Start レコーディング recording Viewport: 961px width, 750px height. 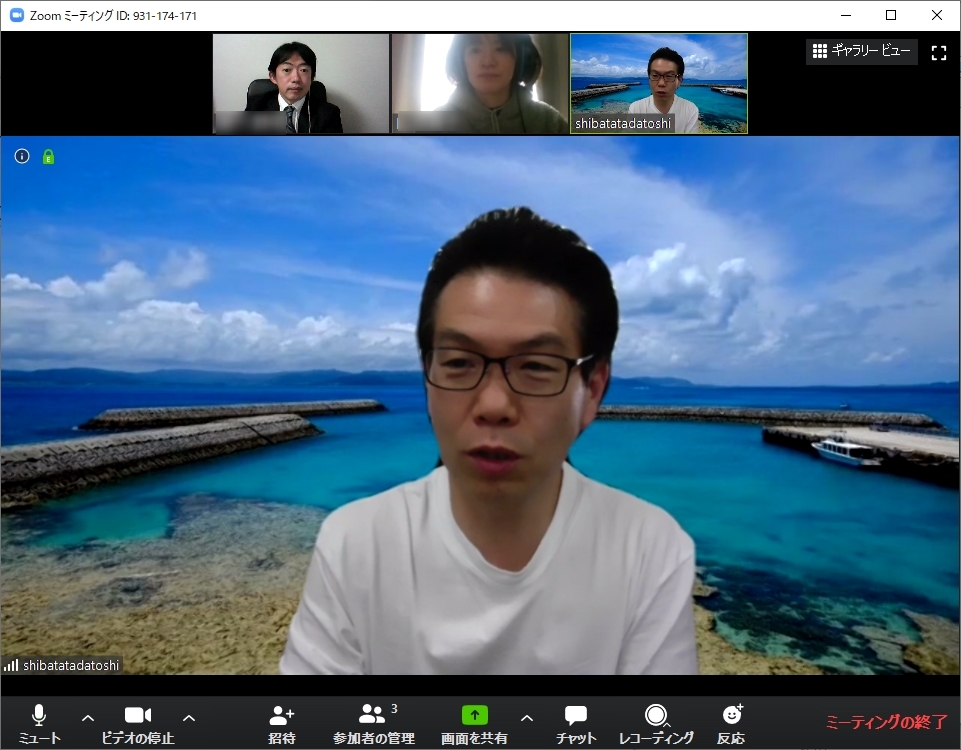656,716
